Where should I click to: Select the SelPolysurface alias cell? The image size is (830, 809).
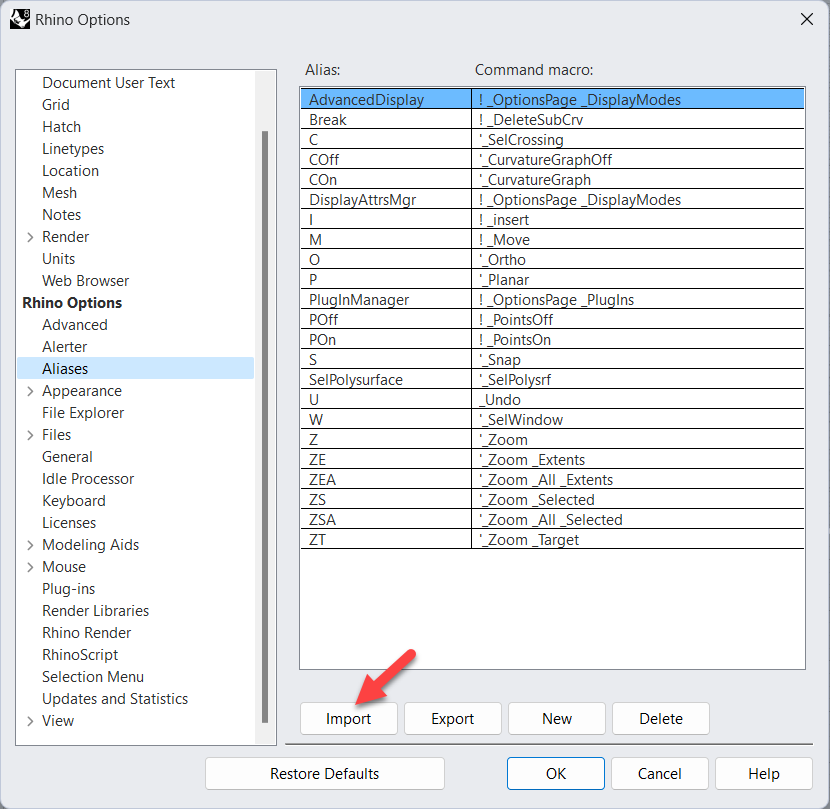(386, 380)
